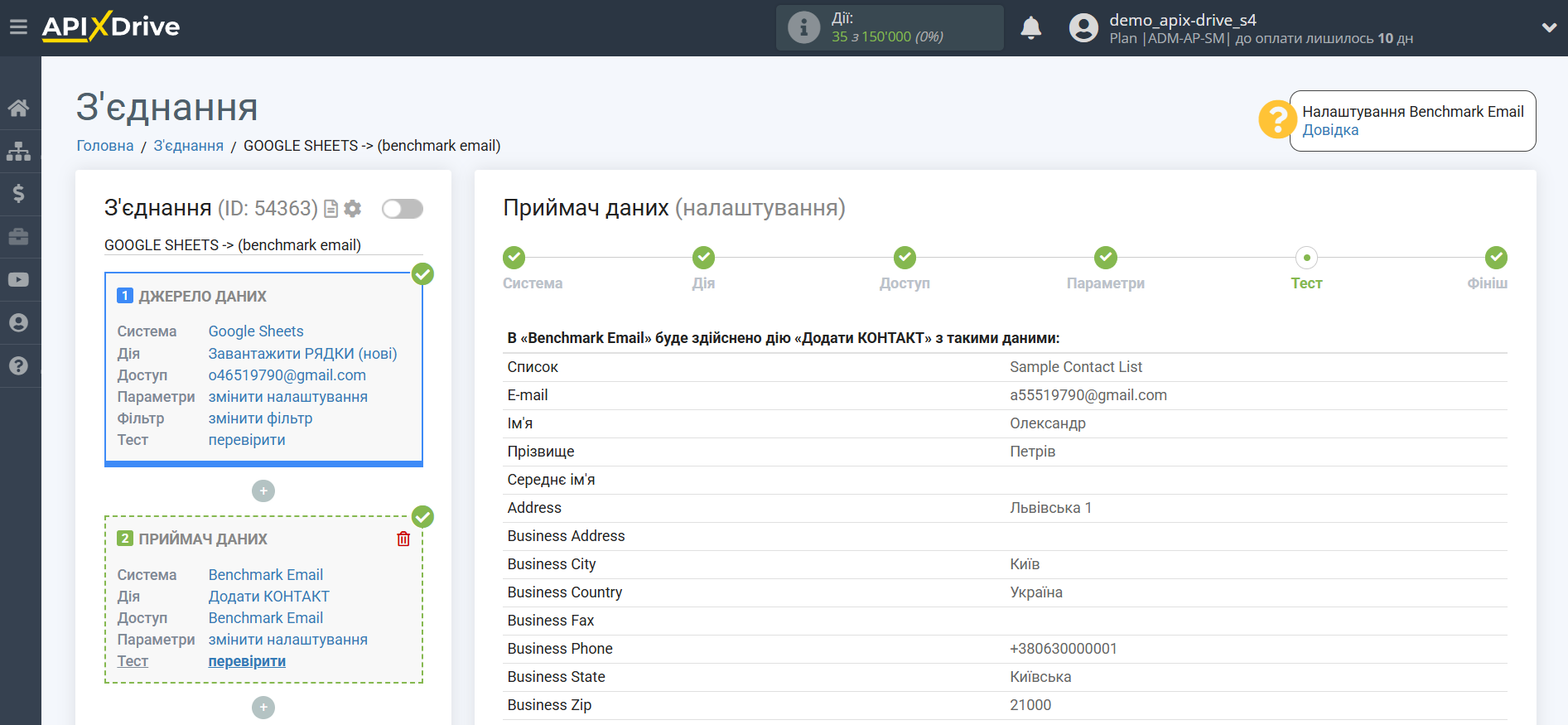
Task: Click receiver перевірити test link
Action: (247, 661)
